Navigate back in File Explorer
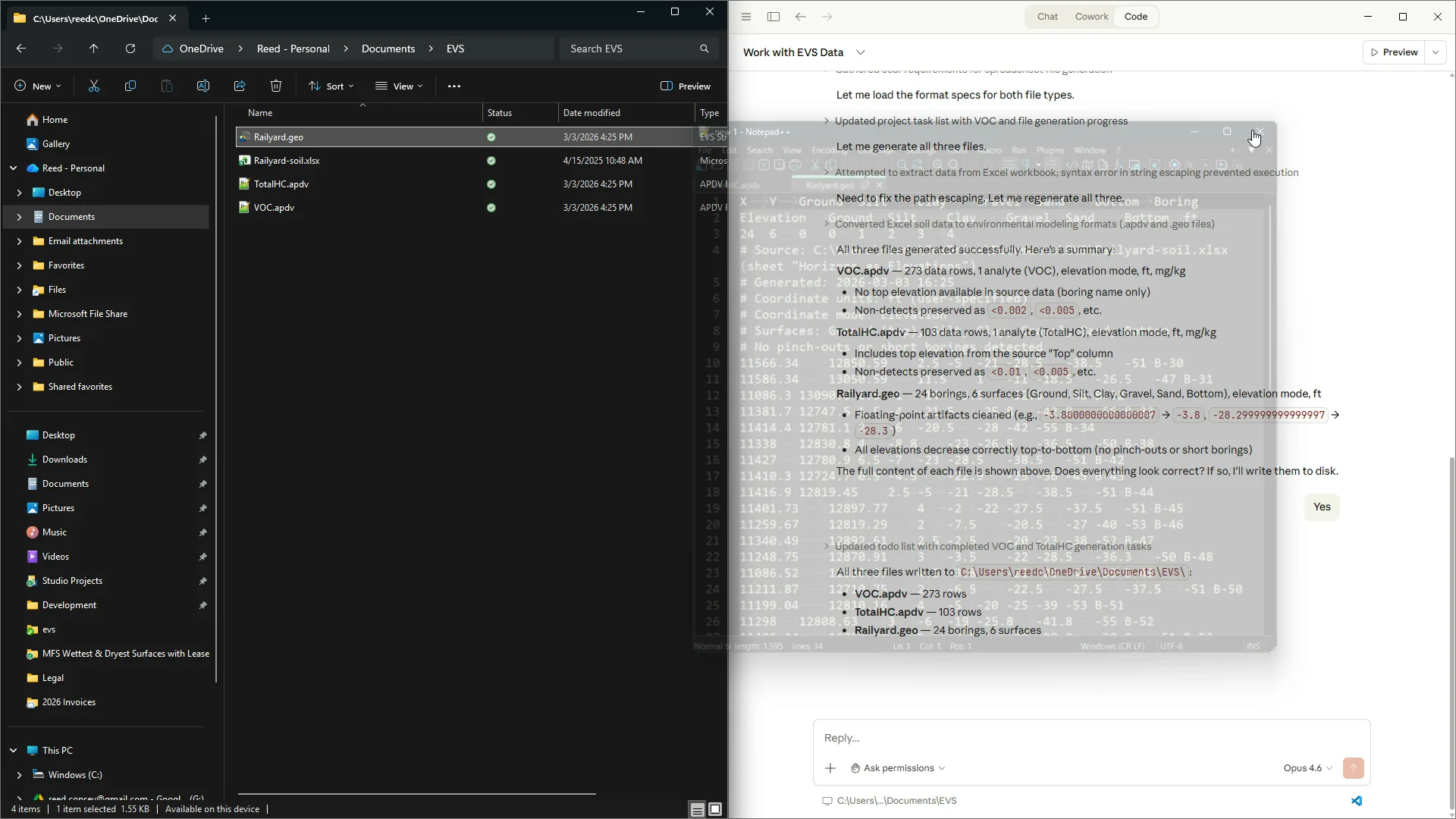 [x=21, y=49]
